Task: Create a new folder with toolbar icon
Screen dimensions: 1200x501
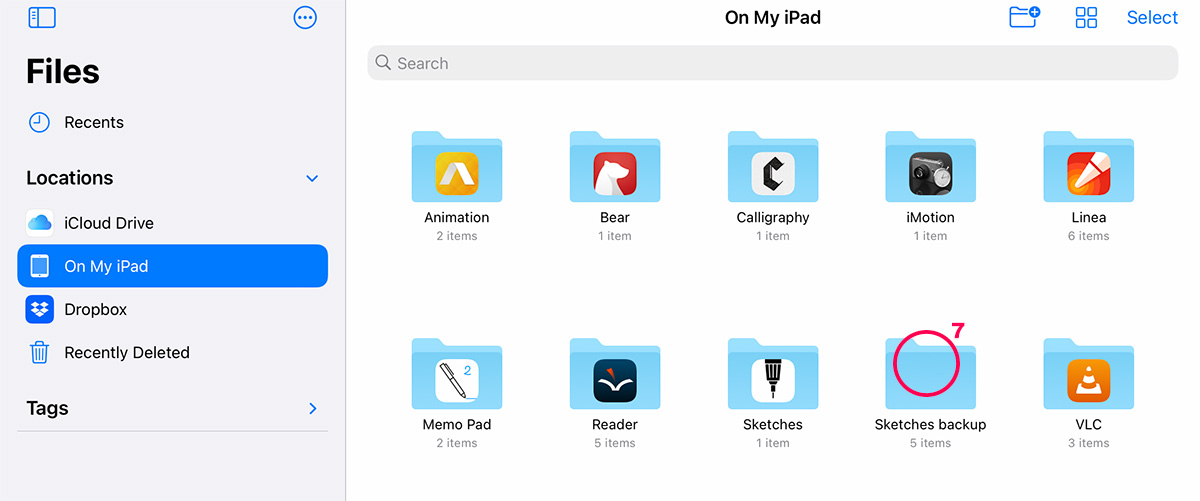Action: point(1024,17)
